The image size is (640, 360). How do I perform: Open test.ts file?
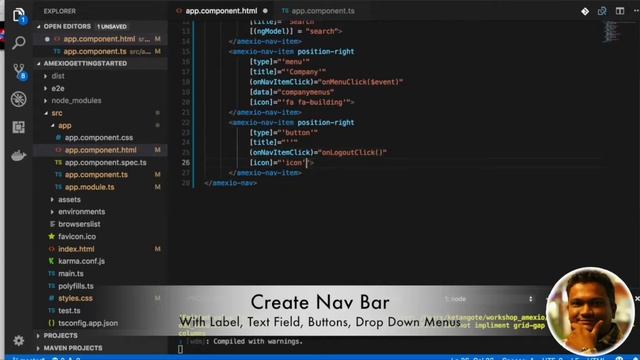point(69,311)
